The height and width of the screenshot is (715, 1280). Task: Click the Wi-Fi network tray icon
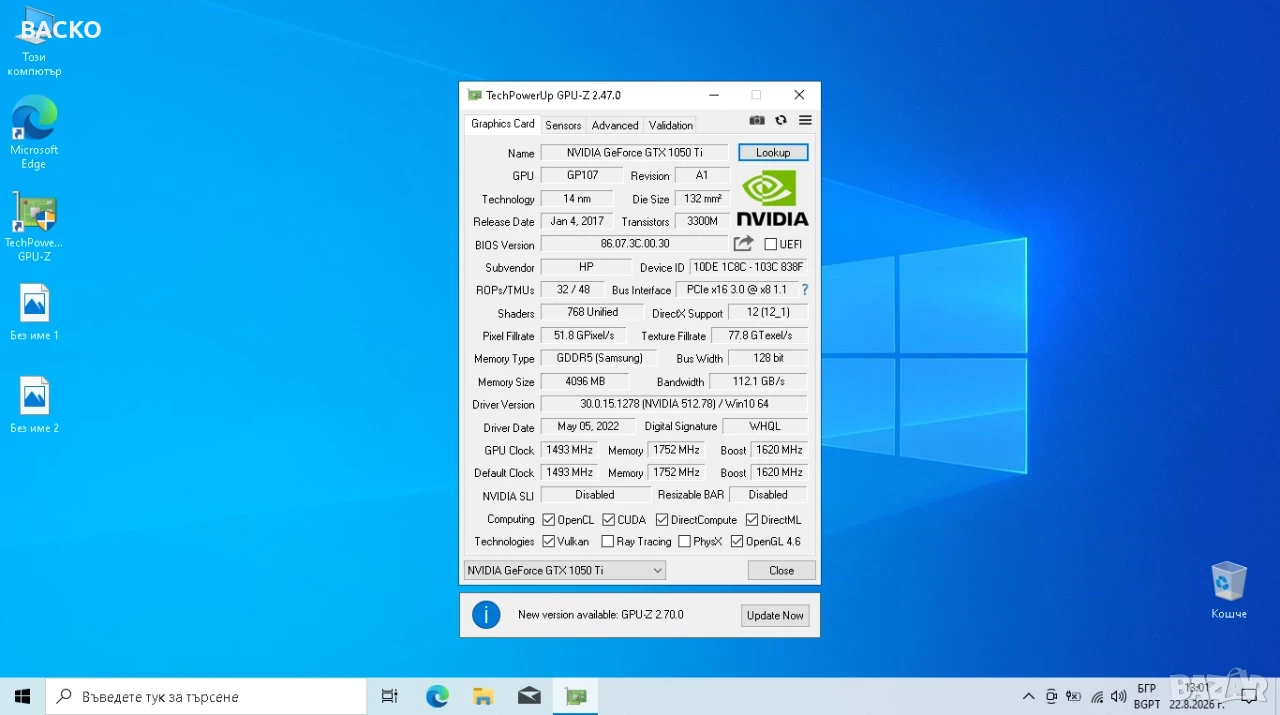[1097, 696]
